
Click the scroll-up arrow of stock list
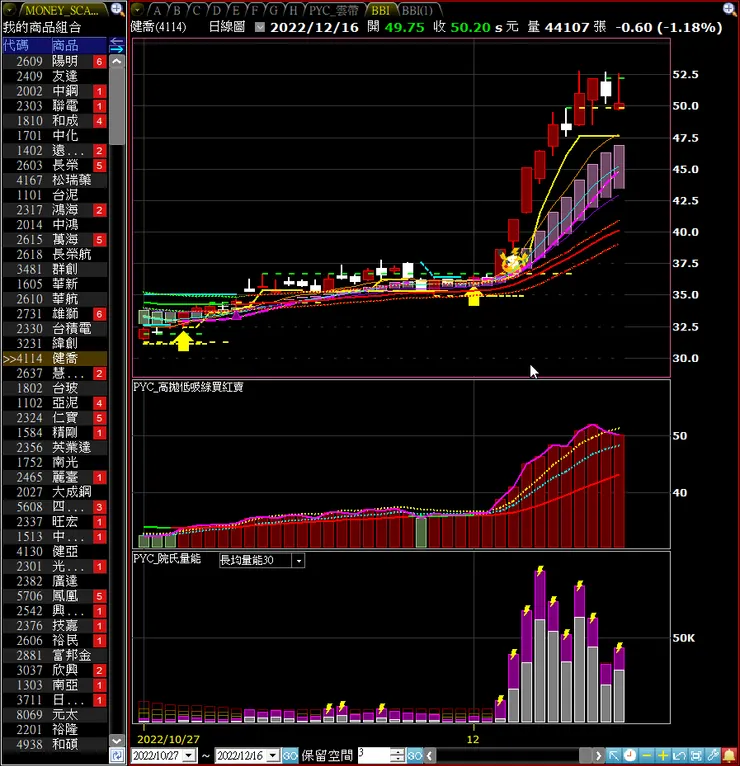pyautogui.click(x=117, y=62)
